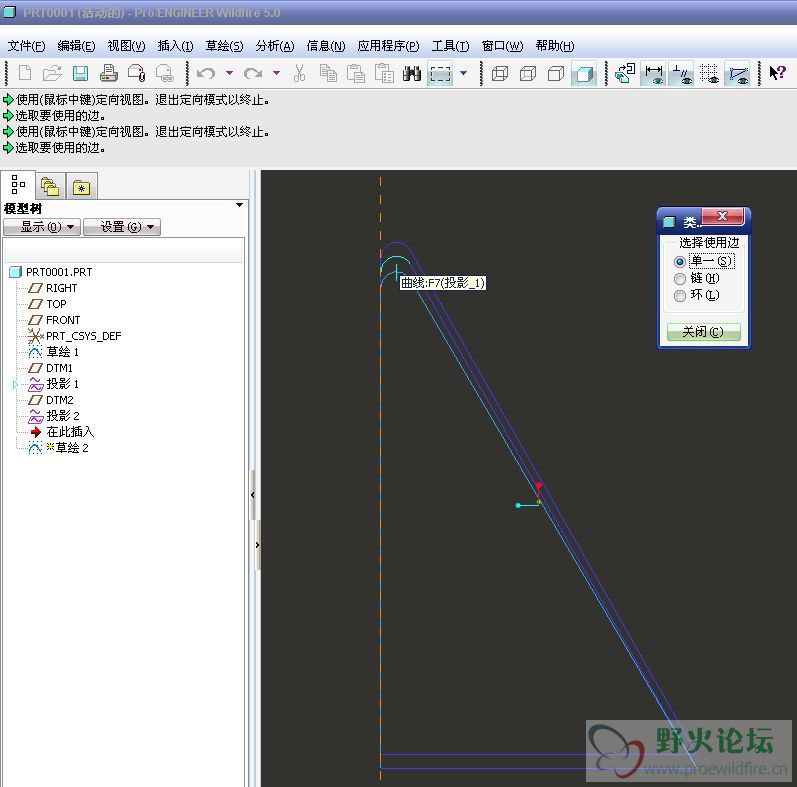Toggle constraint display on or off
797x787 pixels.
pos(681,74)
